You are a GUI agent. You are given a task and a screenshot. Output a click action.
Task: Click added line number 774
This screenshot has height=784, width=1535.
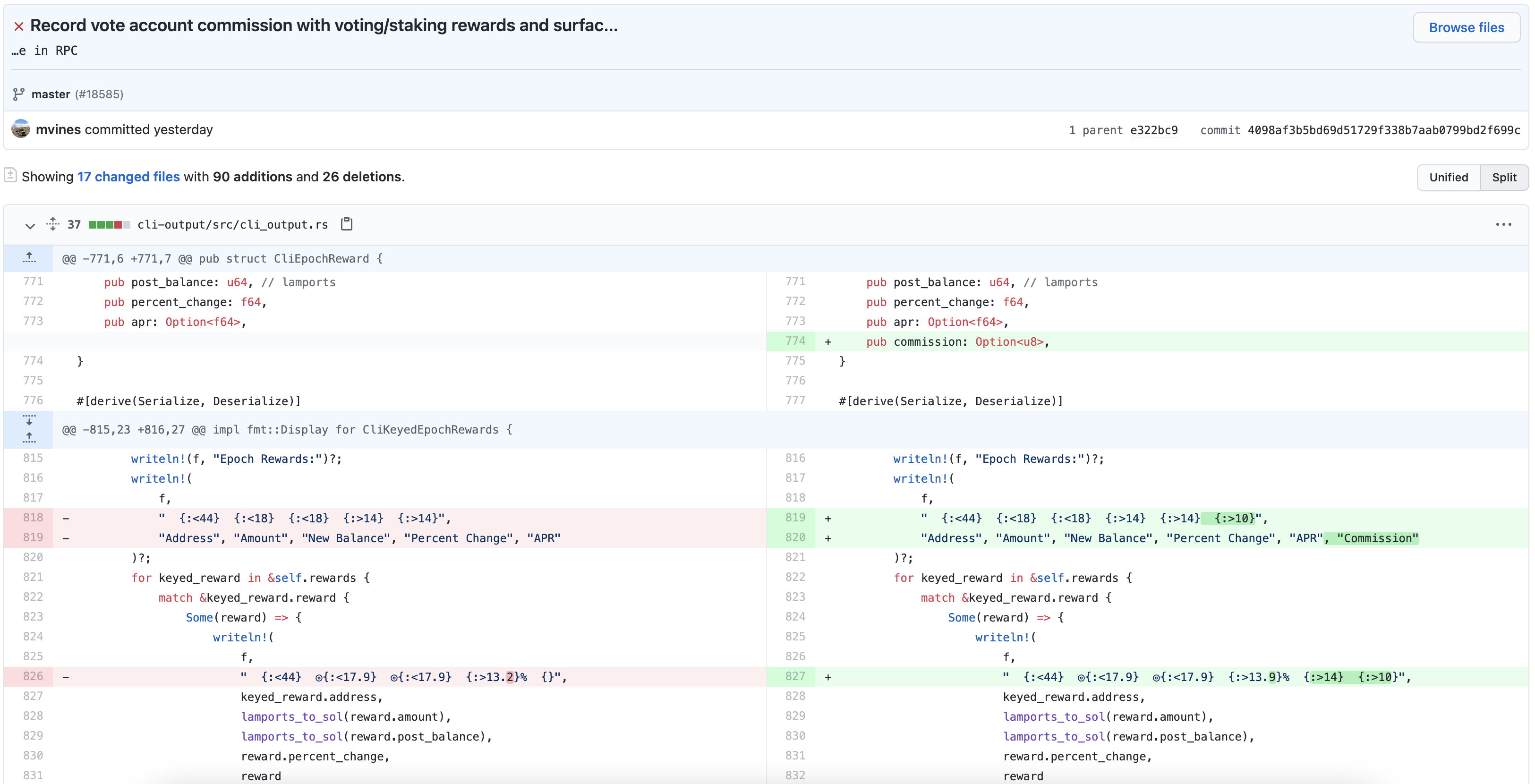795,341
